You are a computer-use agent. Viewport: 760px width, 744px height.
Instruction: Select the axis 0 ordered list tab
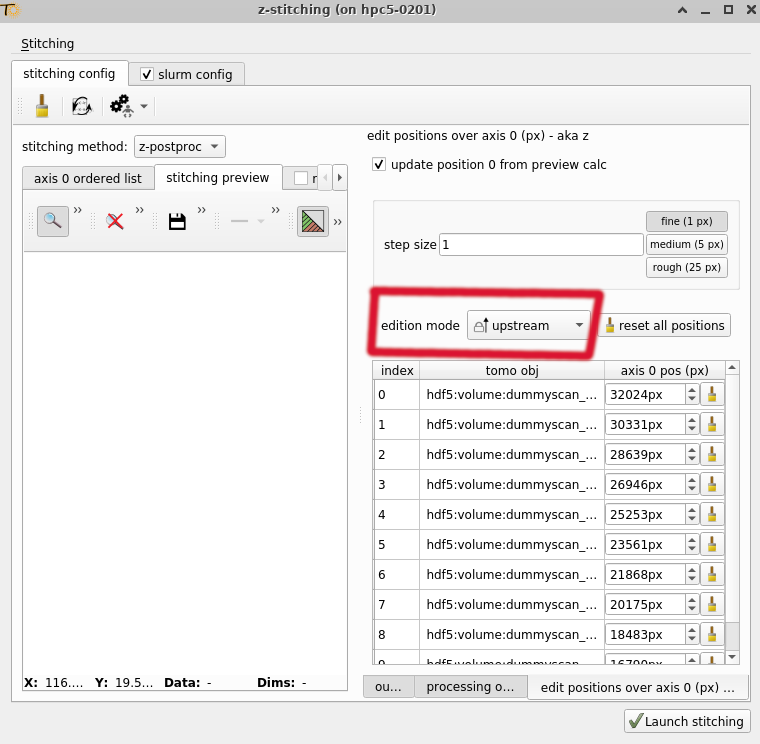coord(88,178)
